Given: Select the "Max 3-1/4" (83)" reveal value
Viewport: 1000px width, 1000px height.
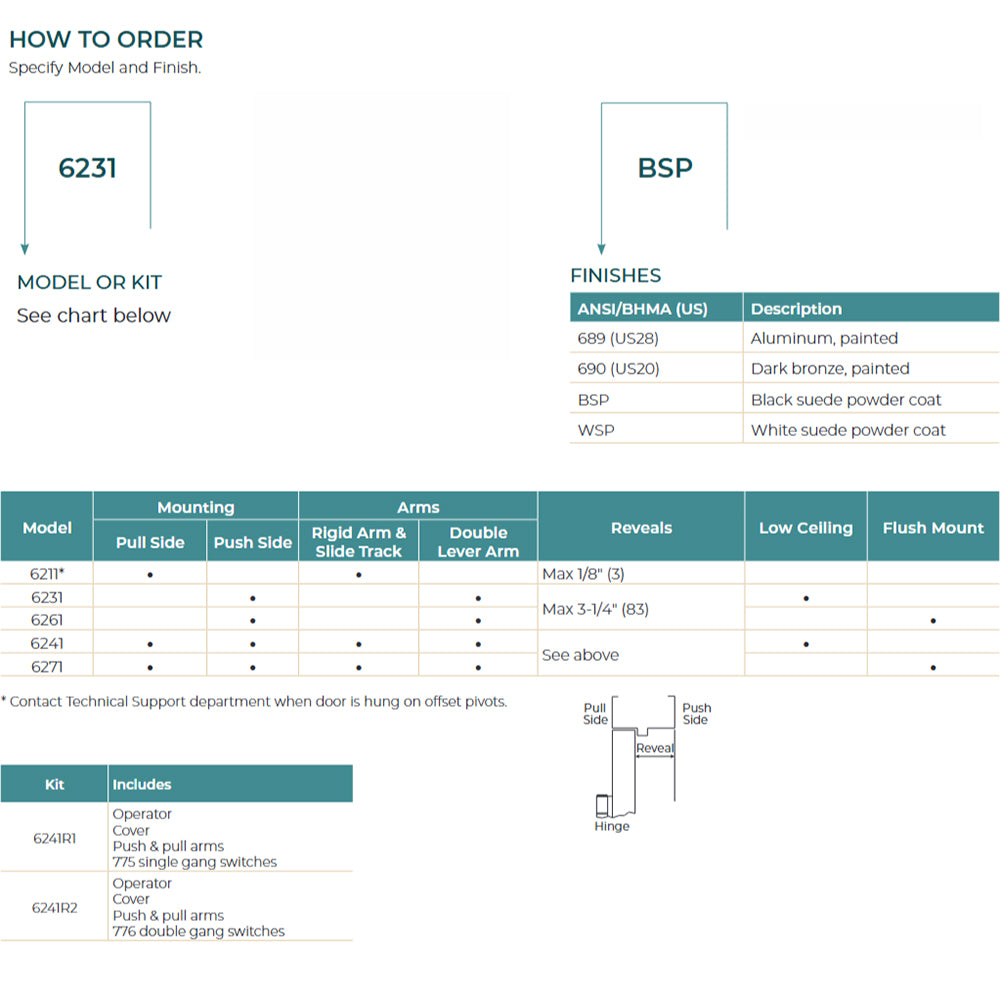Looking at the screenshot, I should click(x=595, y=609).
